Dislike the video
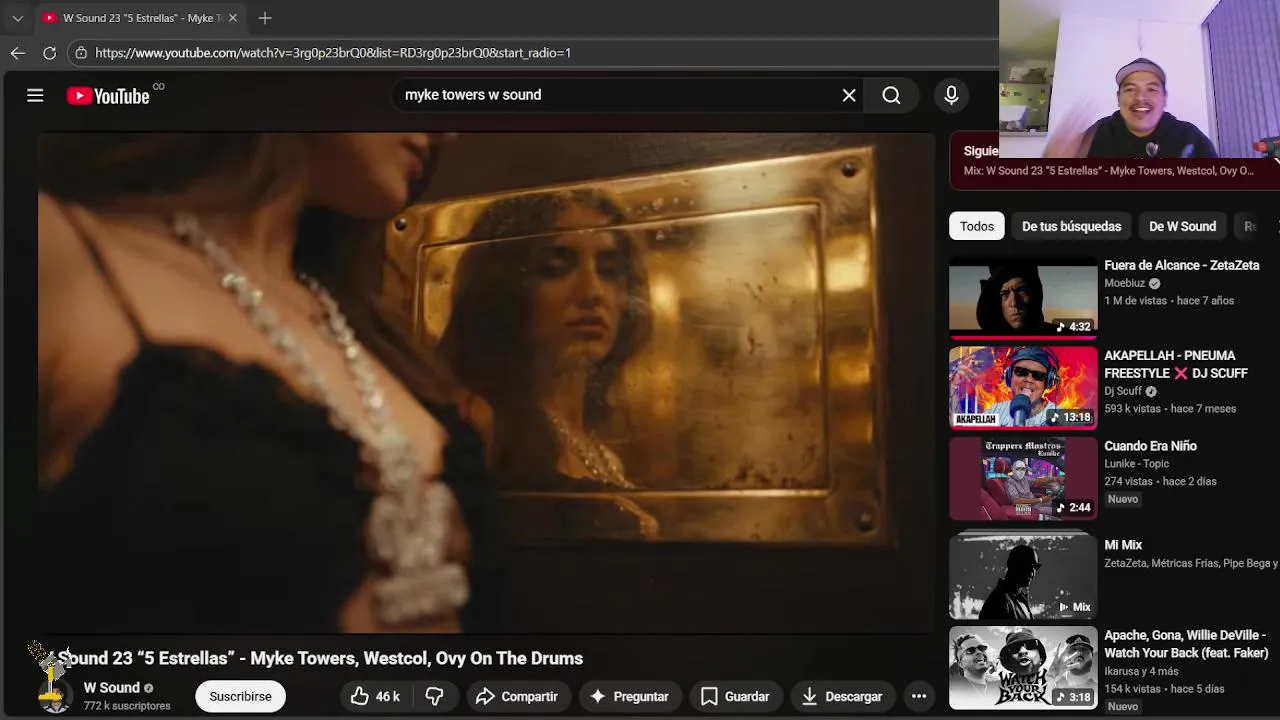 [x=435, y=696]
